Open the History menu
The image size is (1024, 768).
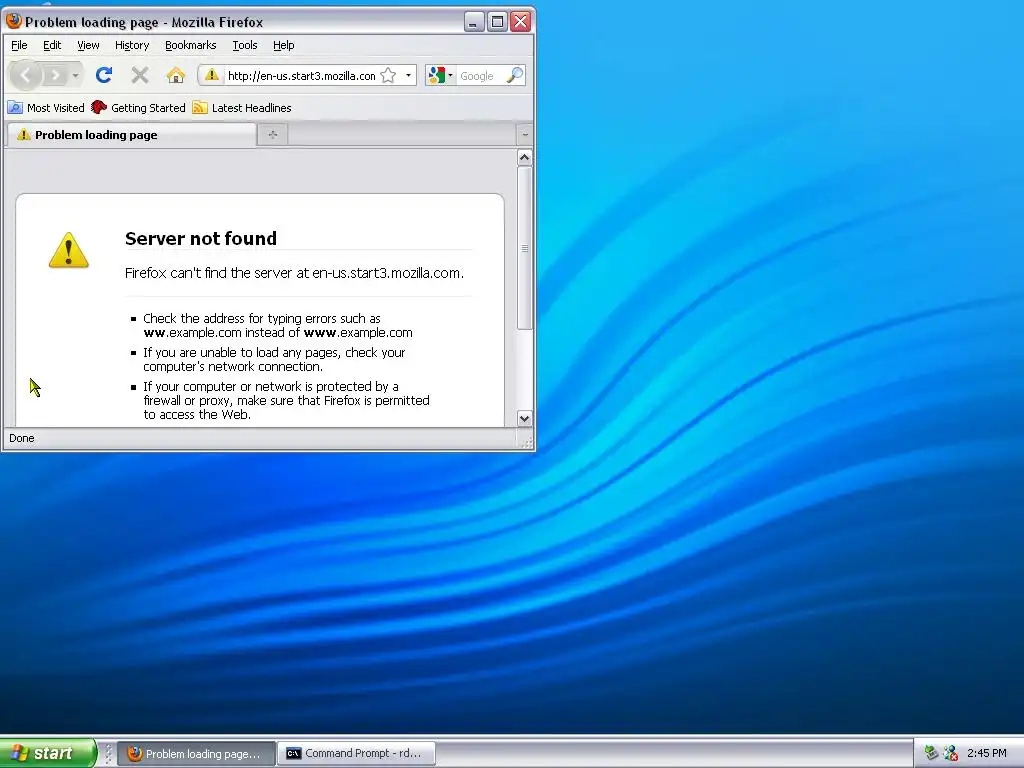point(132,45)
